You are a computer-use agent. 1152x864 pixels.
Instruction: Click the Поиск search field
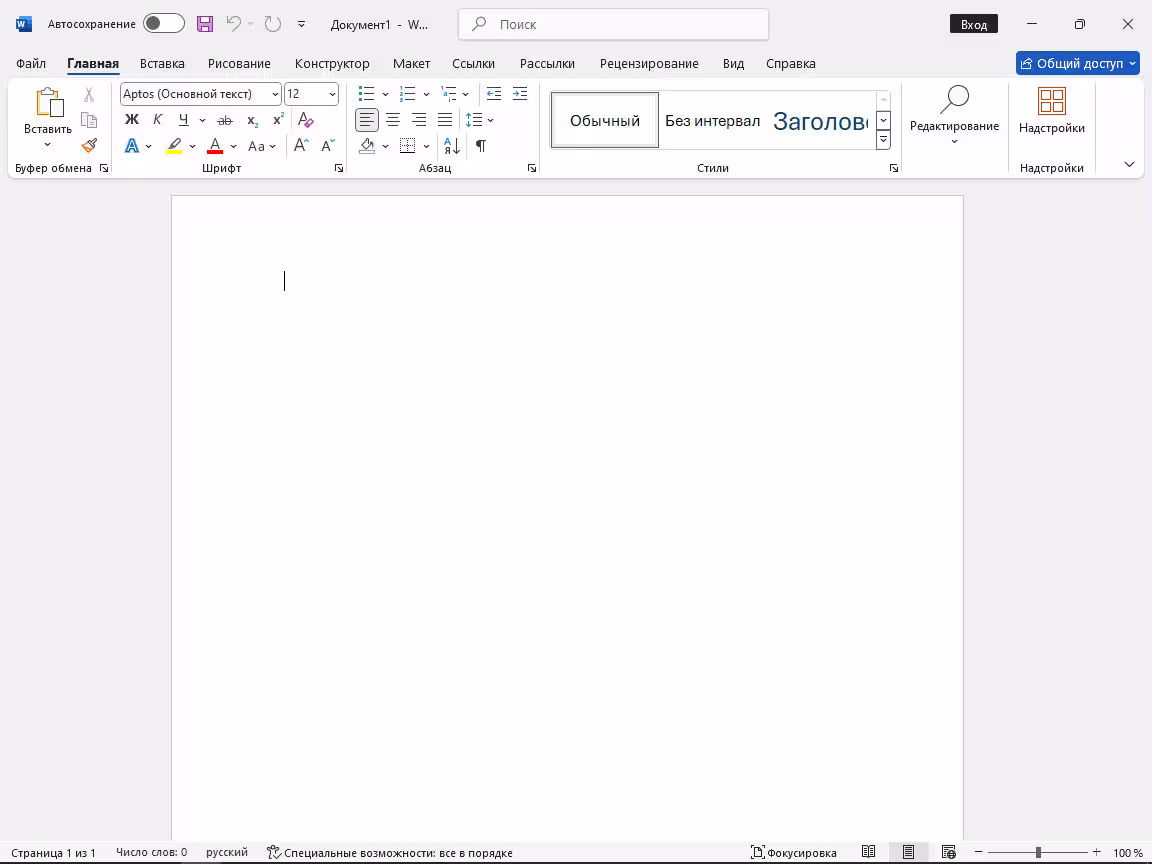point(613,24)
